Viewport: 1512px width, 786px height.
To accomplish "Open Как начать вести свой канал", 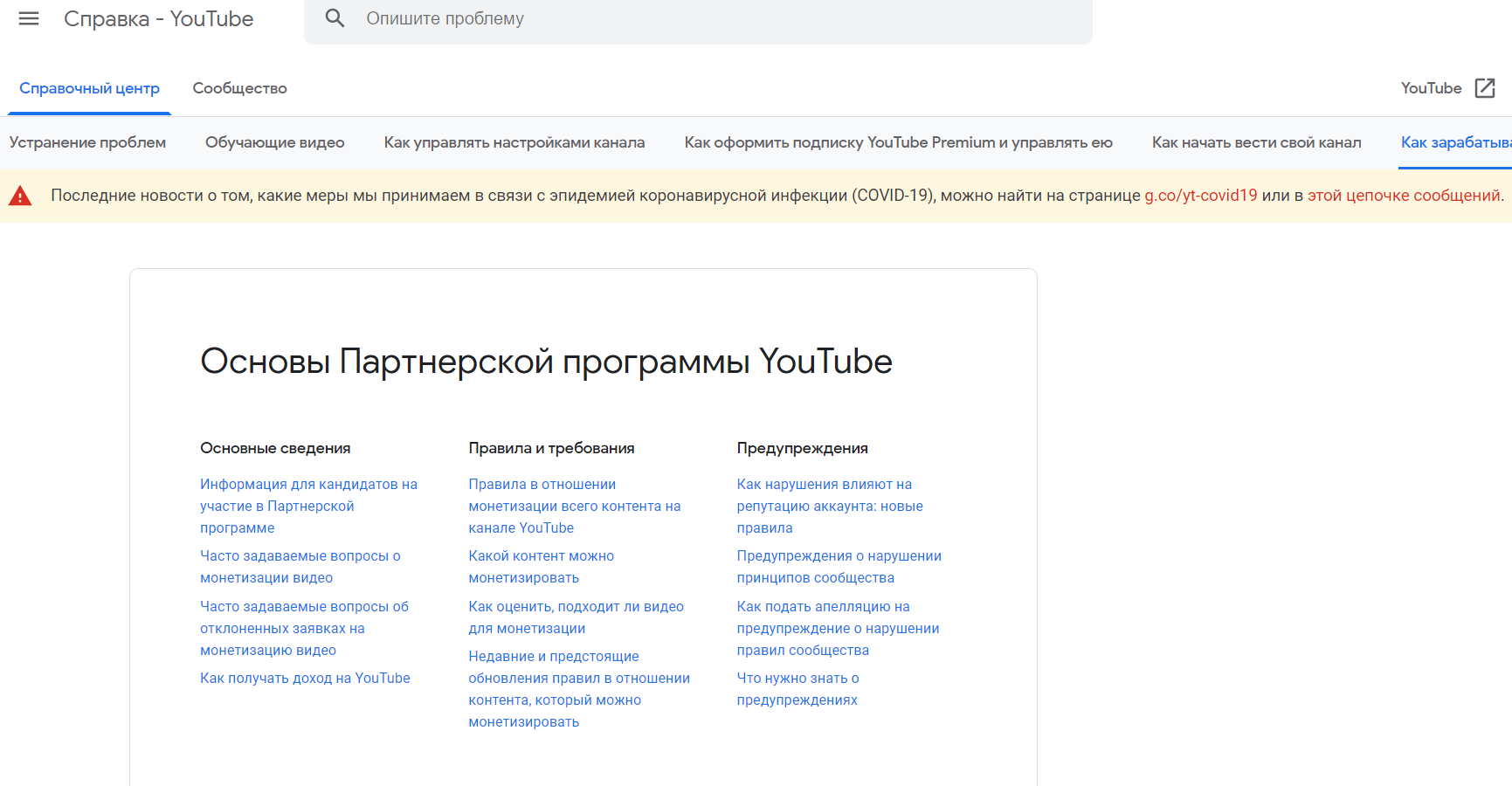I will [1256, 142].
